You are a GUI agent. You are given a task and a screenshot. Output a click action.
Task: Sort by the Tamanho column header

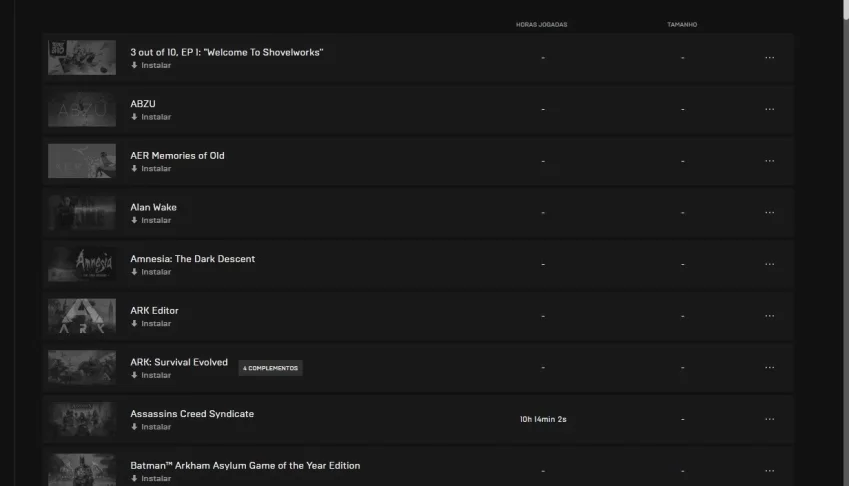[x=682, y=24]
